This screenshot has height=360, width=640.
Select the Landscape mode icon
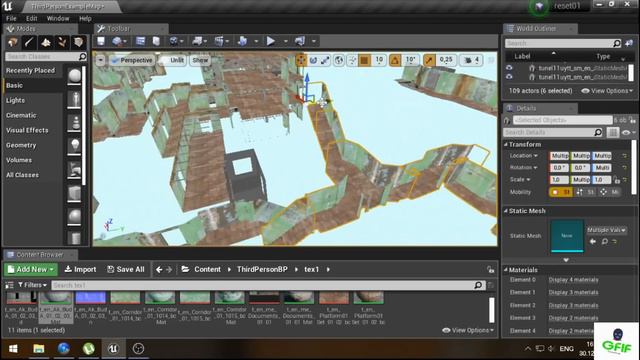point(46,42)
